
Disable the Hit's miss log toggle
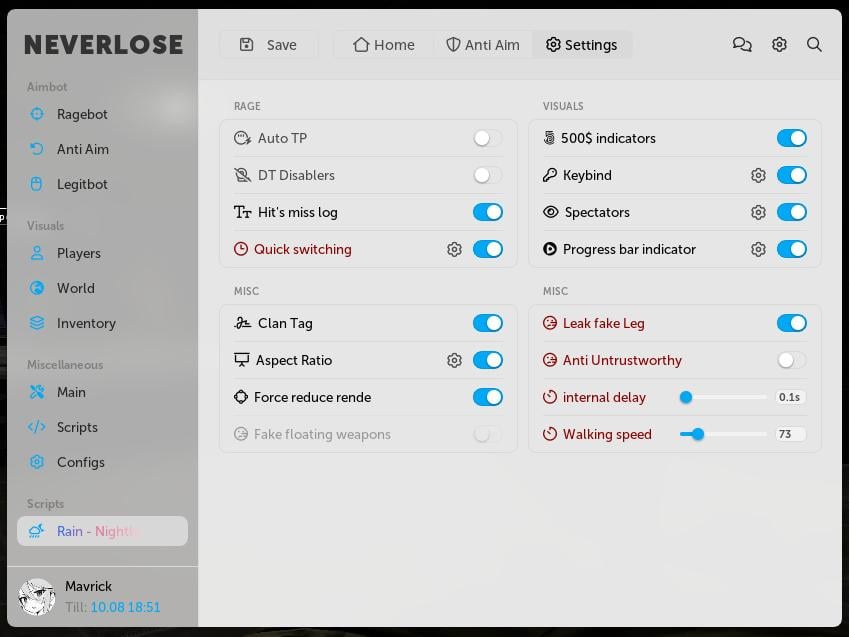click(x=488, y=212)
